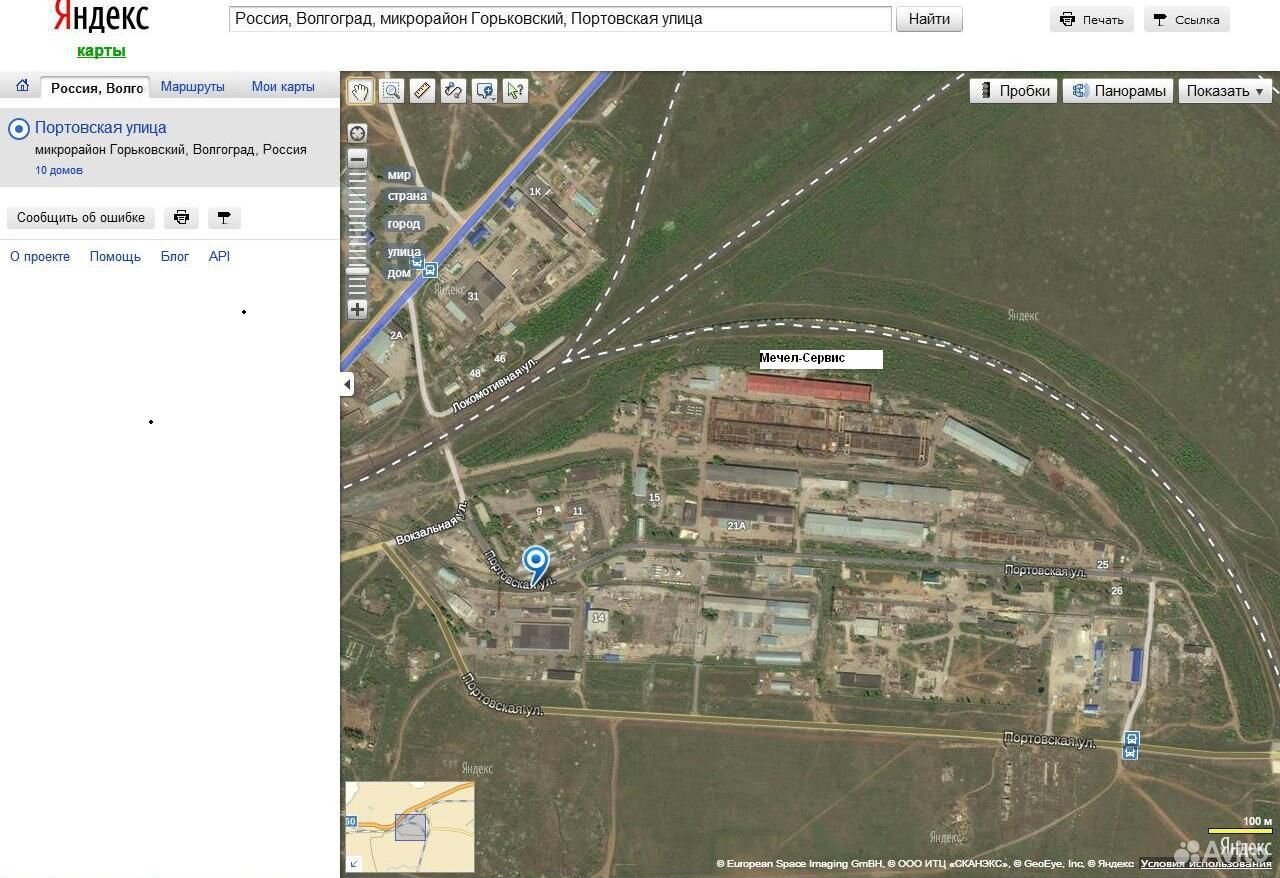Select the hand pan tool
The height and width of the screenshot is (878, 1280).
click(360, 91)
